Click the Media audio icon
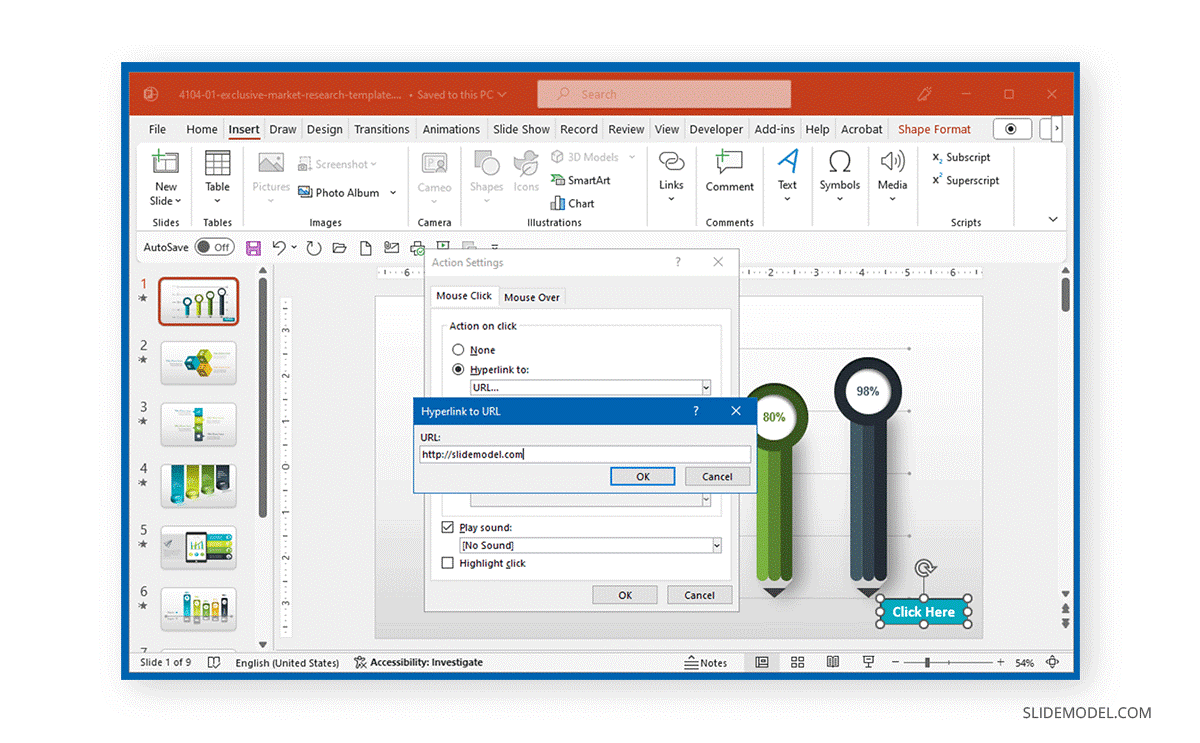The height and width of the screenshot is (743, 1200). 892,162
